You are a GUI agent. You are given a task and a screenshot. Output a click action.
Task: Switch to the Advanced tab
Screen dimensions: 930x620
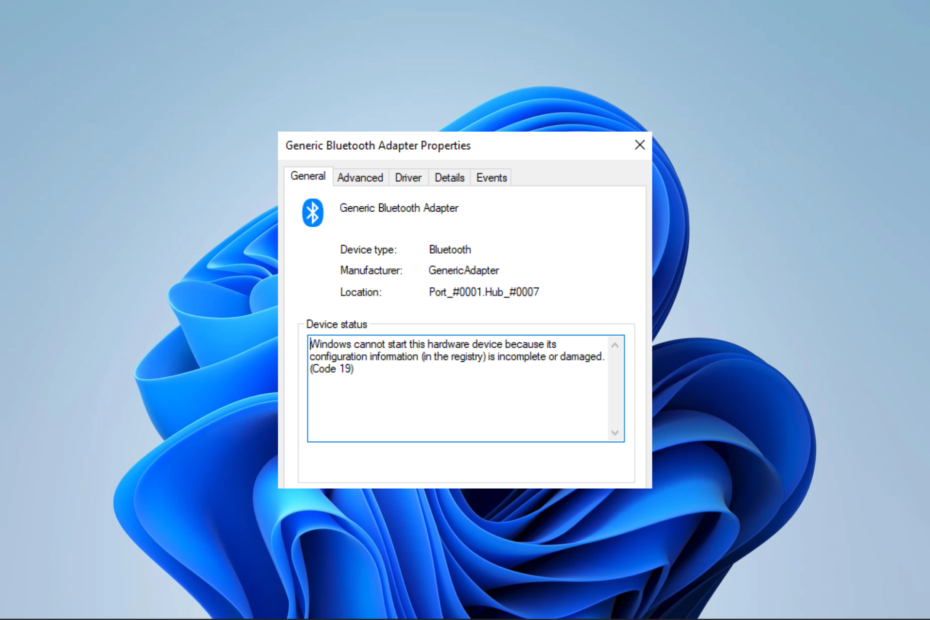(x=360, y=177)
